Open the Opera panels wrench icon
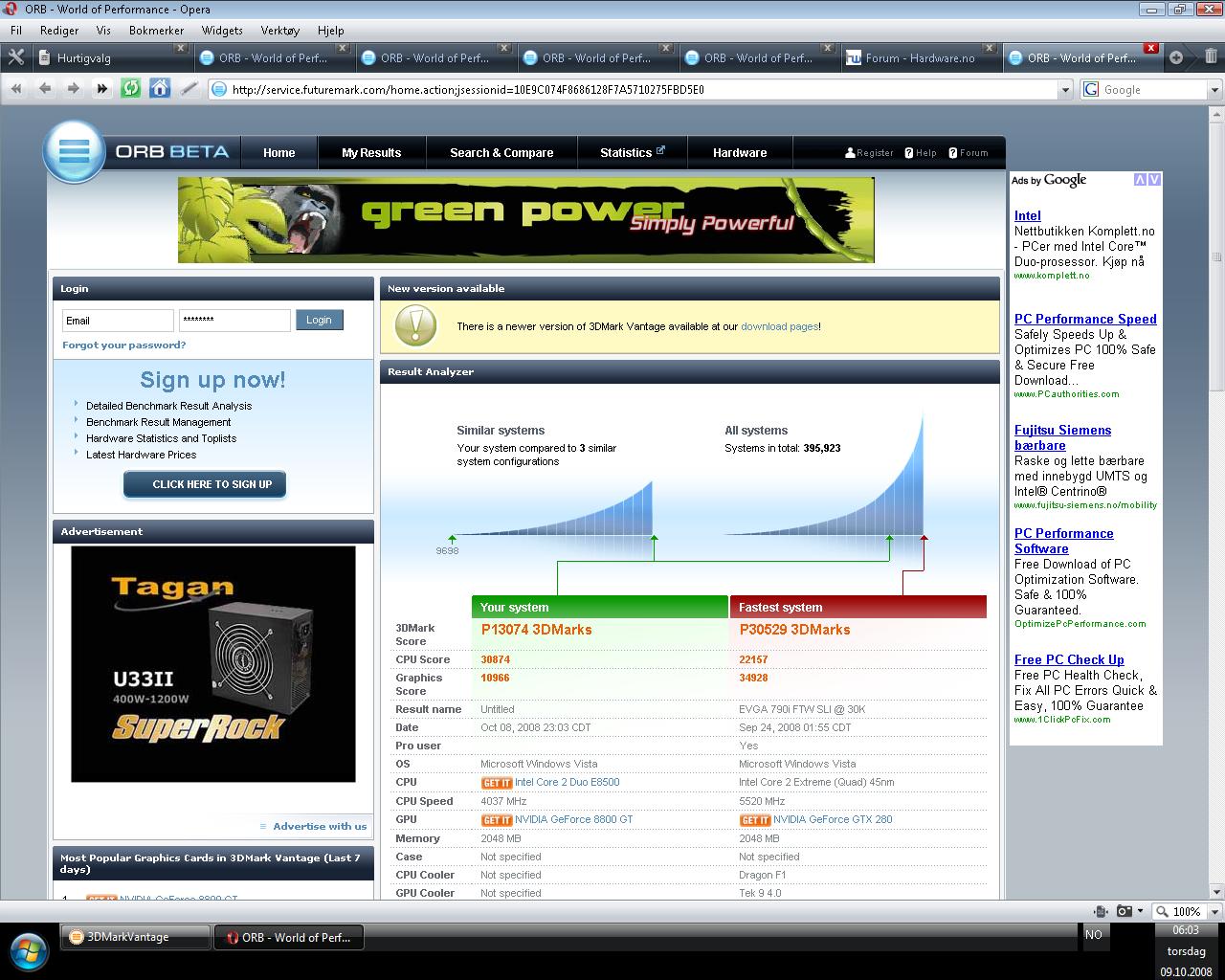 click(15, 57)
